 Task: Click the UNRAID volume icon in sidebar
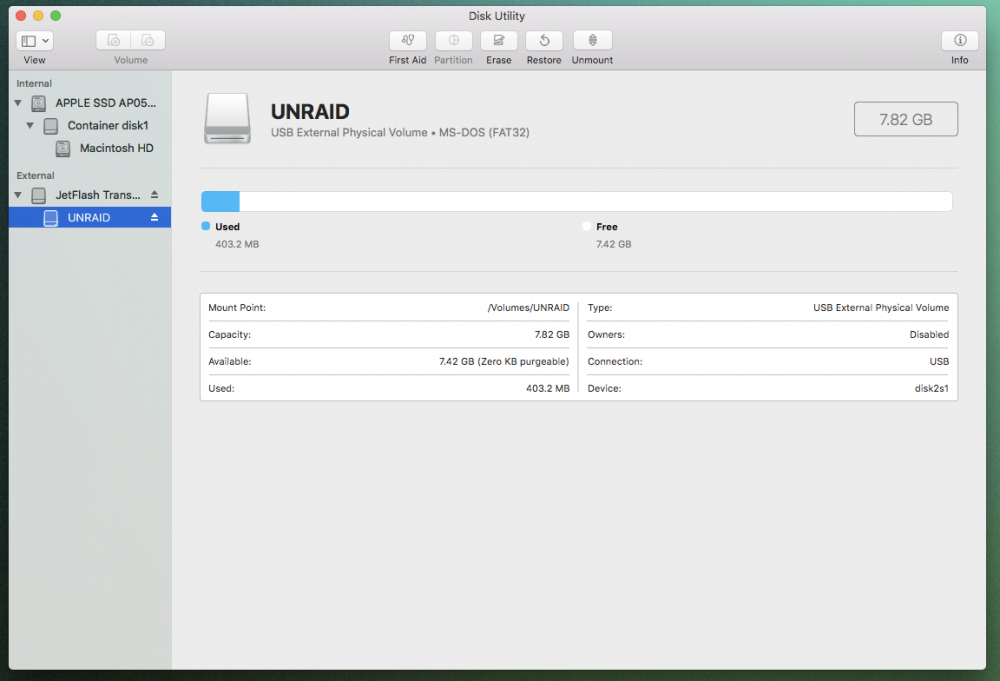pos(50,218)
